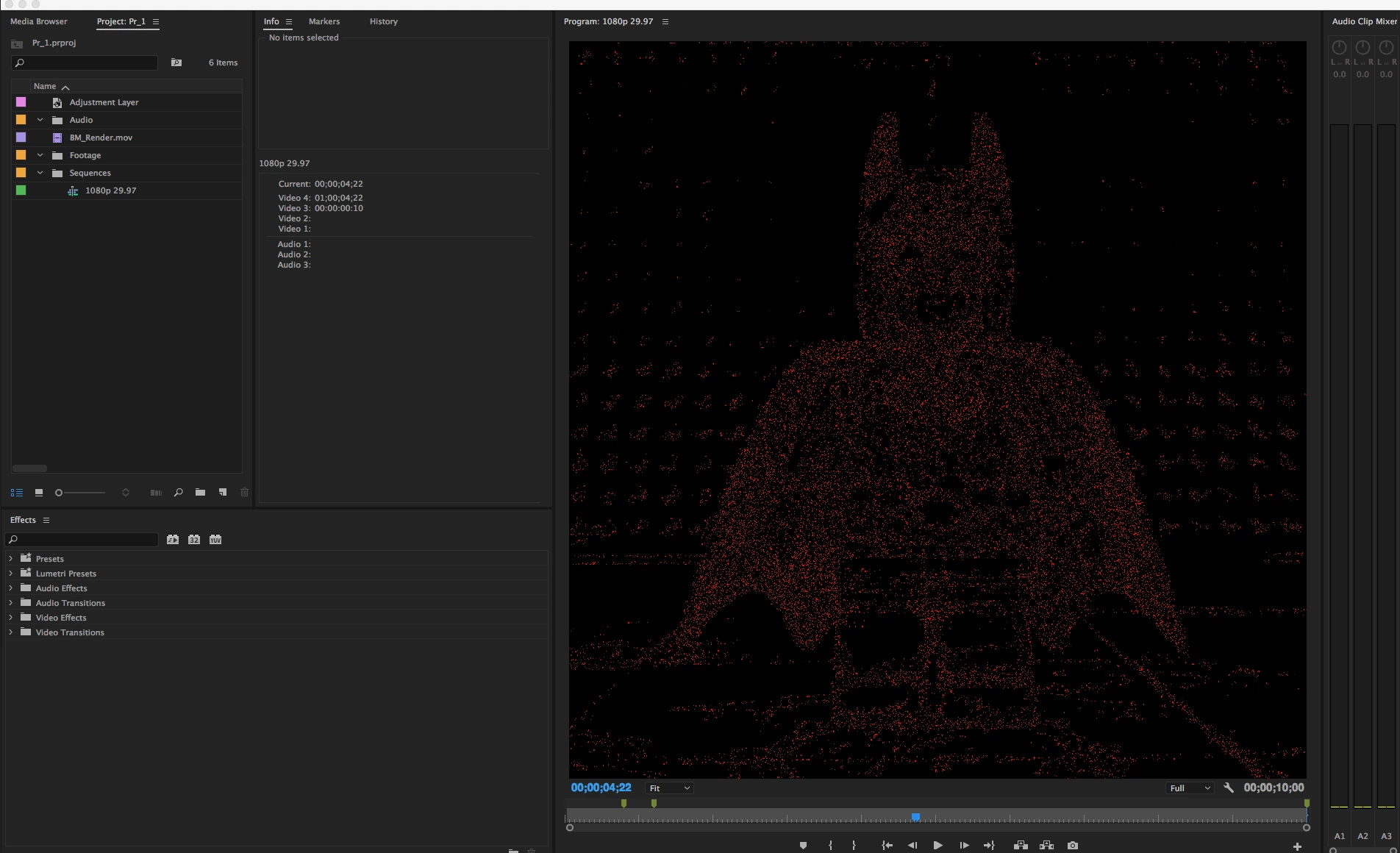Click Mark In button

[831, 846]
